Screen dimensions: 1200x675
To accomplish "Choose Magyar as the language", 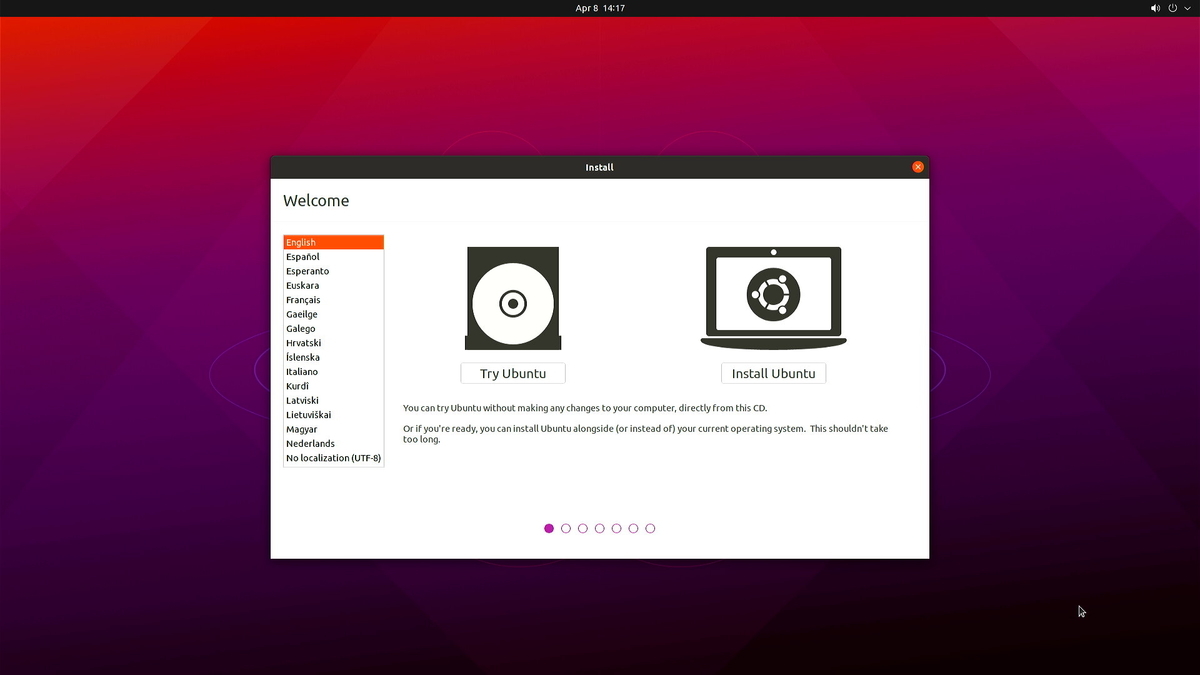I will [334, 429].
